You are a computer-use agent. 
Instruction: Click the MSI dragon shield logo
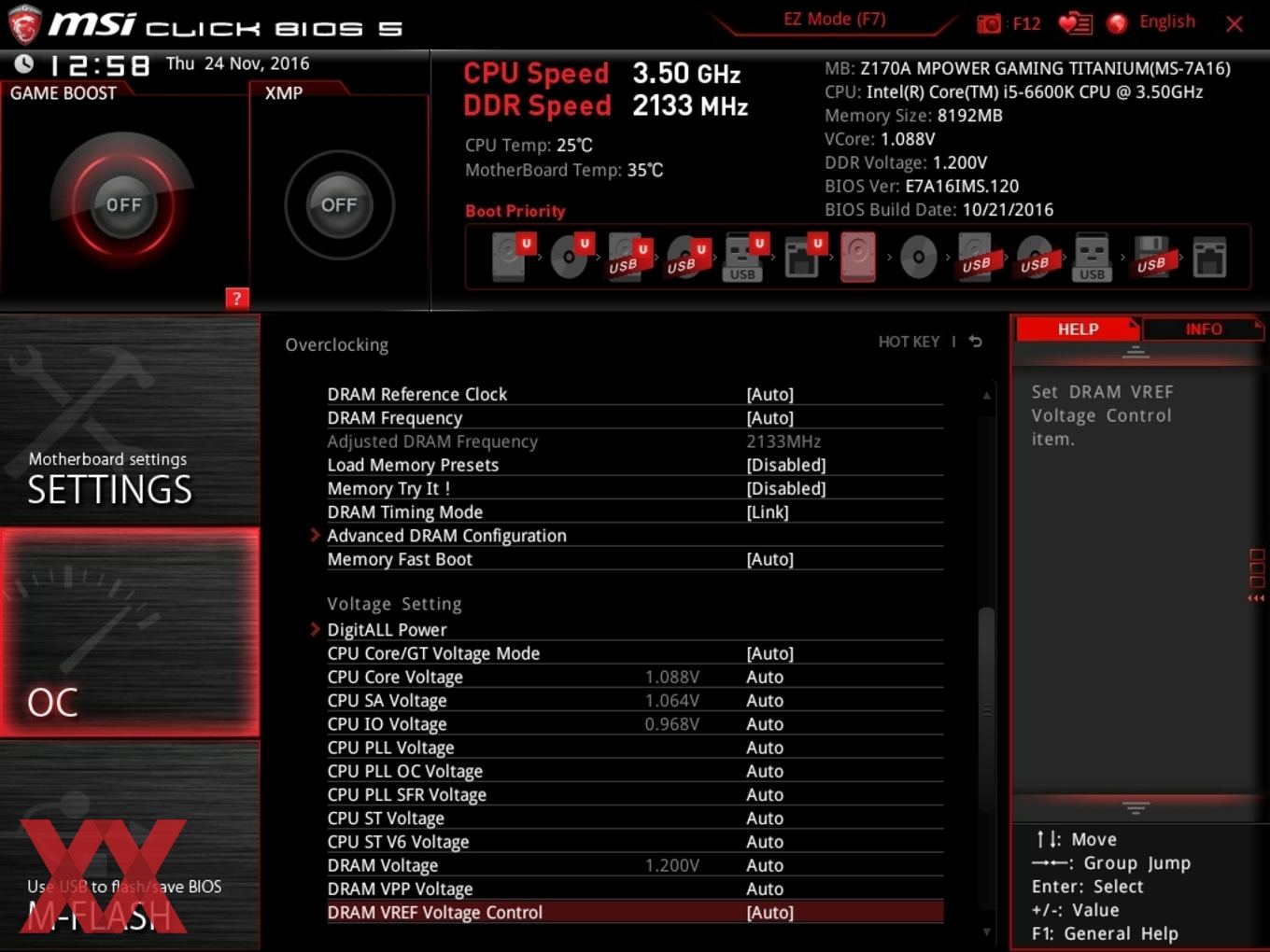[x=25, y=24]
